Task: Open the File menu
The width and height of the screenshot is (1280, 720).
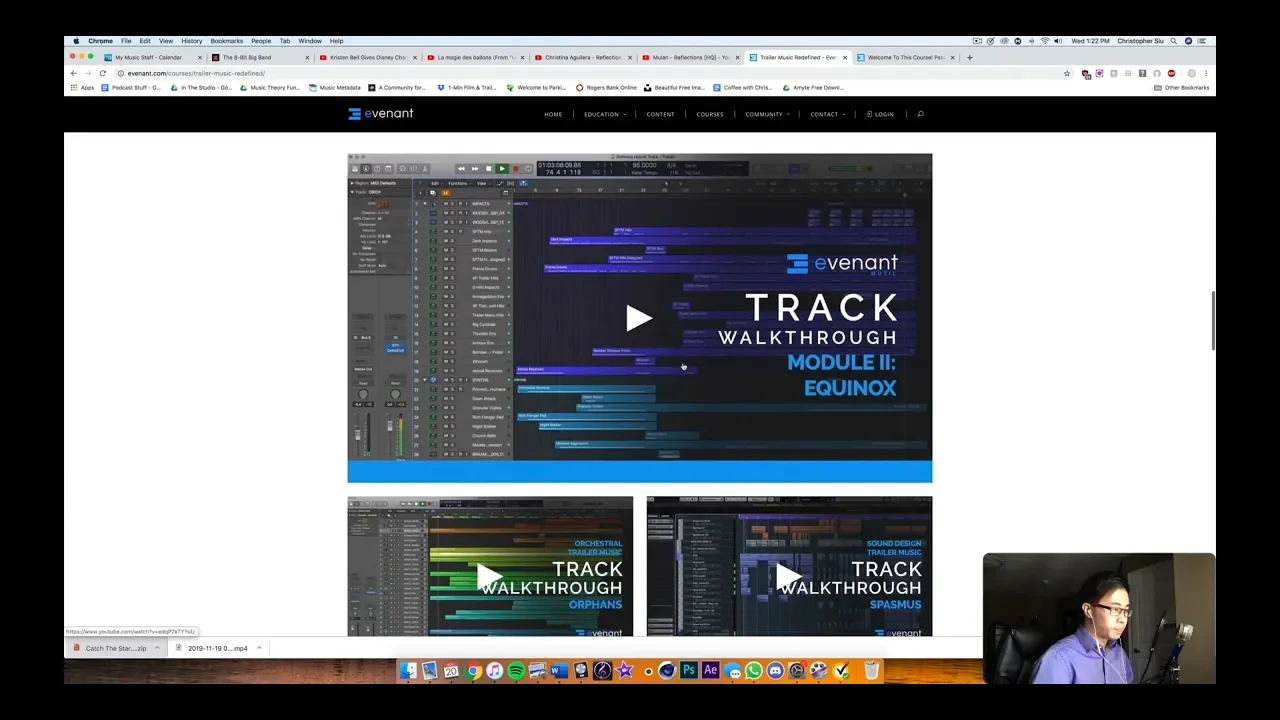Action: [126, 41]
